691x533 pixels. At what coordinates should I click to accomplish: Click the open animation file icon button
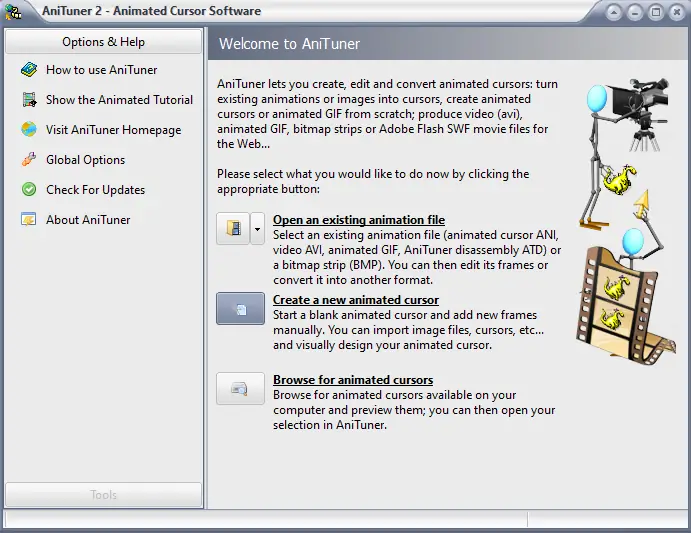pos(233,228)
